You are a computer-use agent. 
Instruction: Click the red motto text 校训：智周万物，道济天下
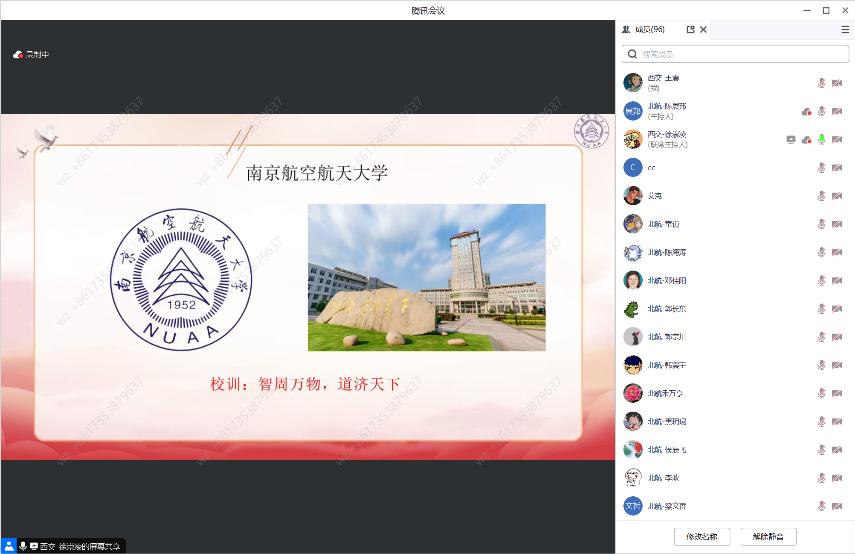[305, 384]
